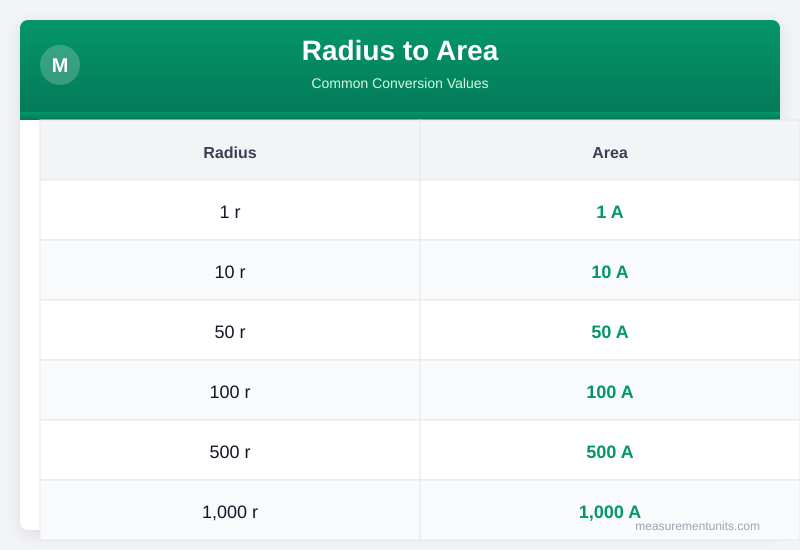
Task: Click the round M logo icon
Action: tap(60, 65)
